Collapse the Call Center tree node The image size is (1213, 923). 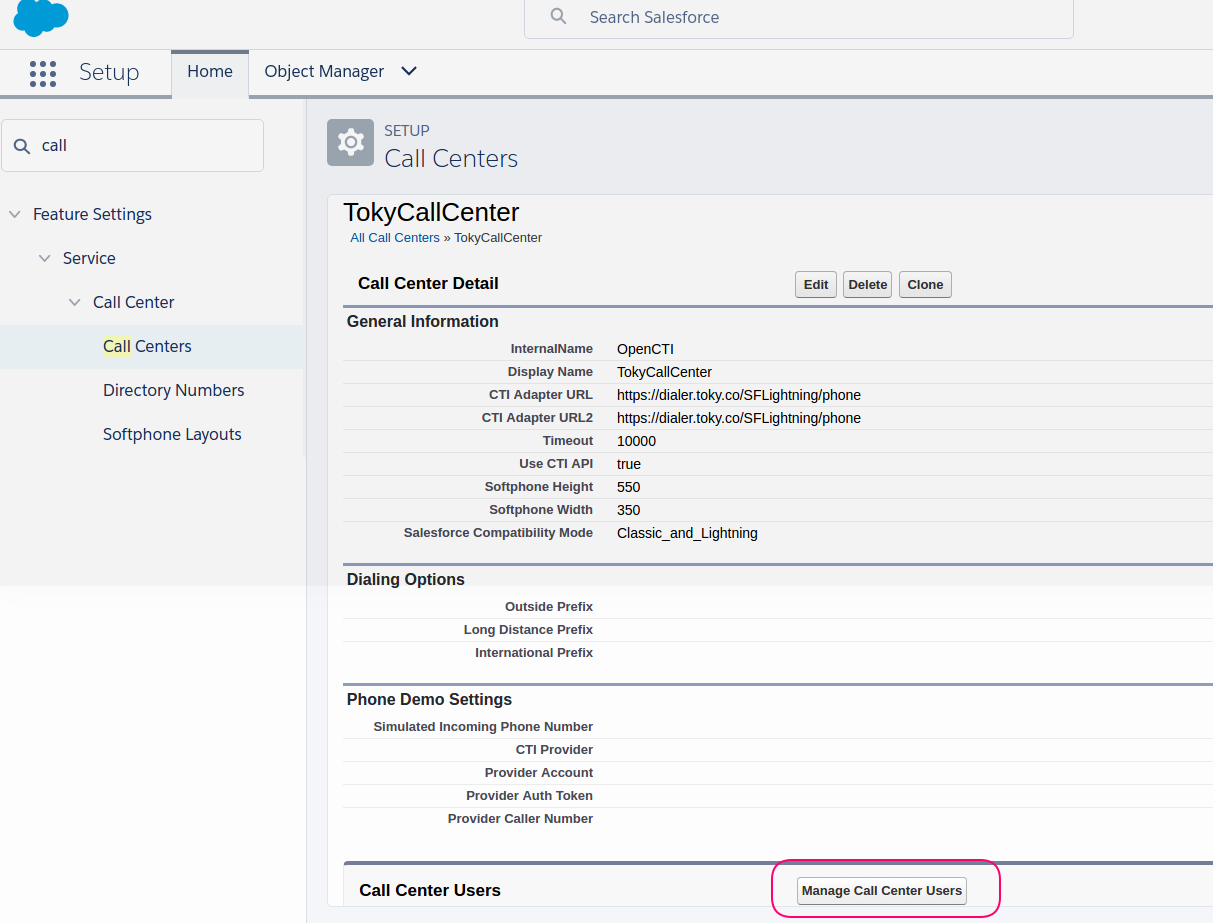click(75, 302)
